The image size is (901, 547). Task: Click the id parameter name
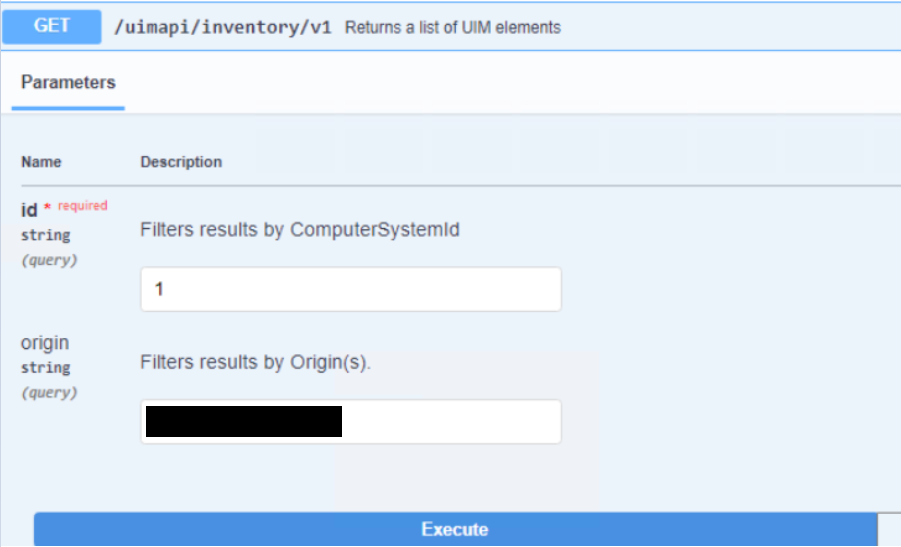[29, 209]
